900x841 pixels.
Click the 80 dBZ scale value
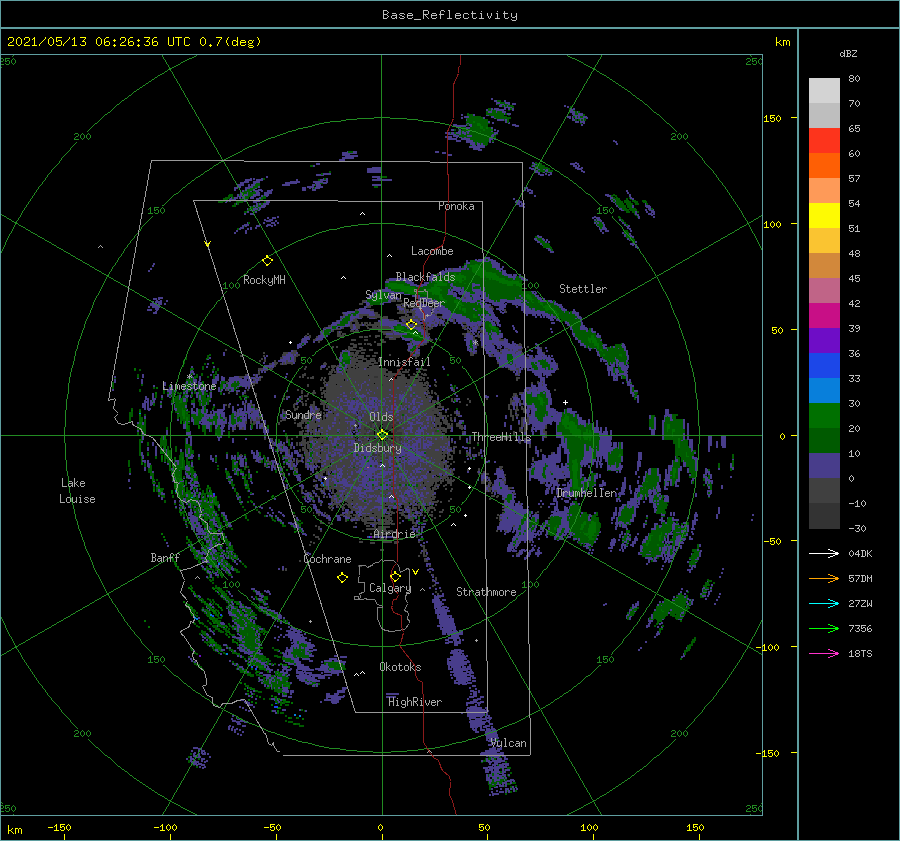tap(854, 79)
